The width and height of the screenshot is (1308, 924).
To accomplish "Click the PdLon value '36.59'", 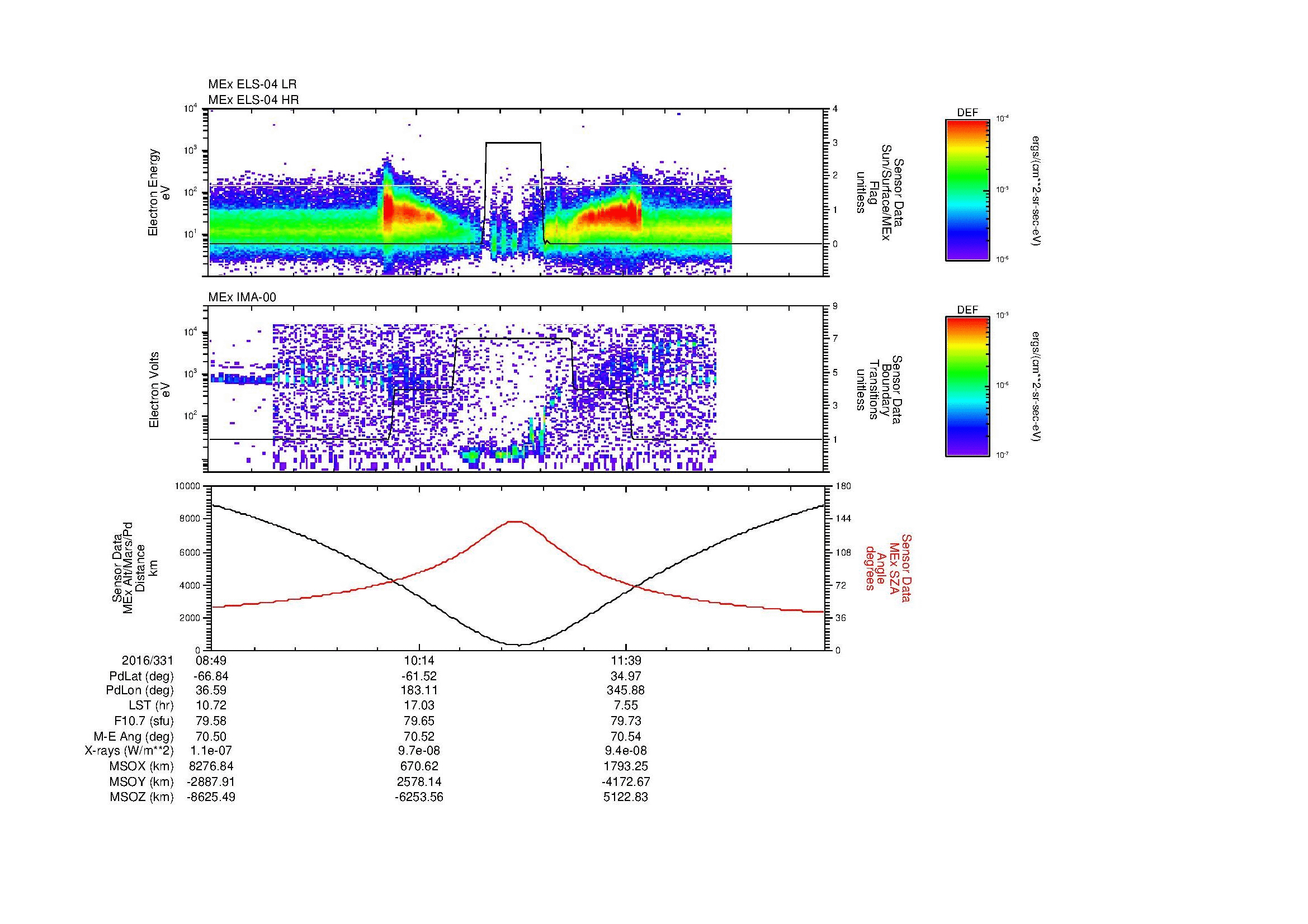I will [211, 690].
